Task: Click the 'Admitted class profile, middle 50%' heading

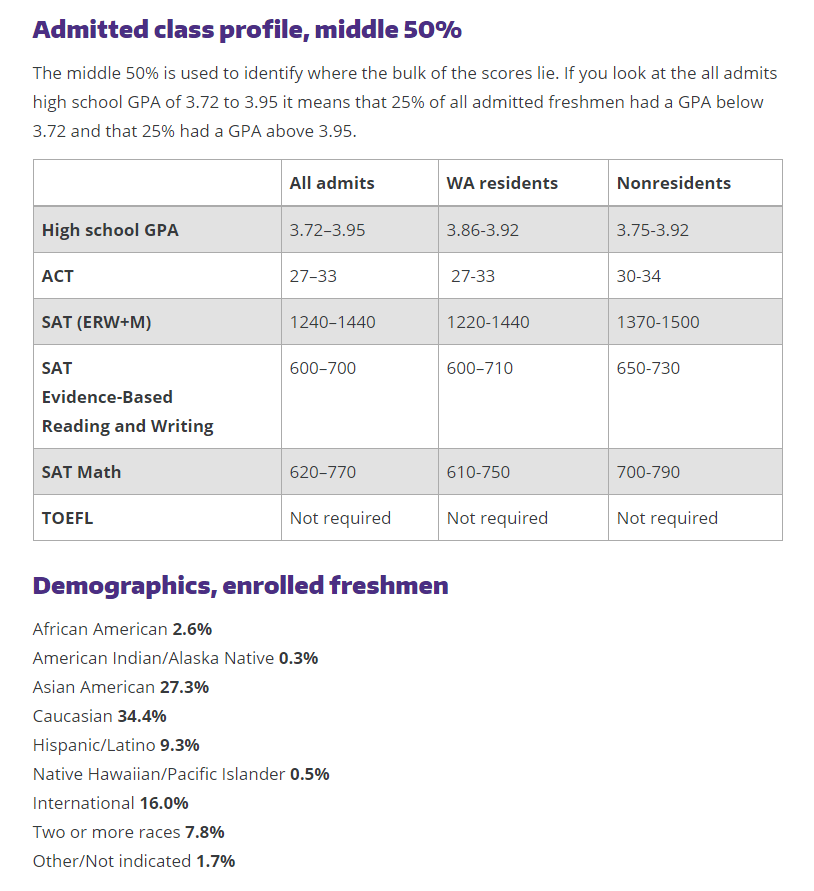Action: pos(247,30)
